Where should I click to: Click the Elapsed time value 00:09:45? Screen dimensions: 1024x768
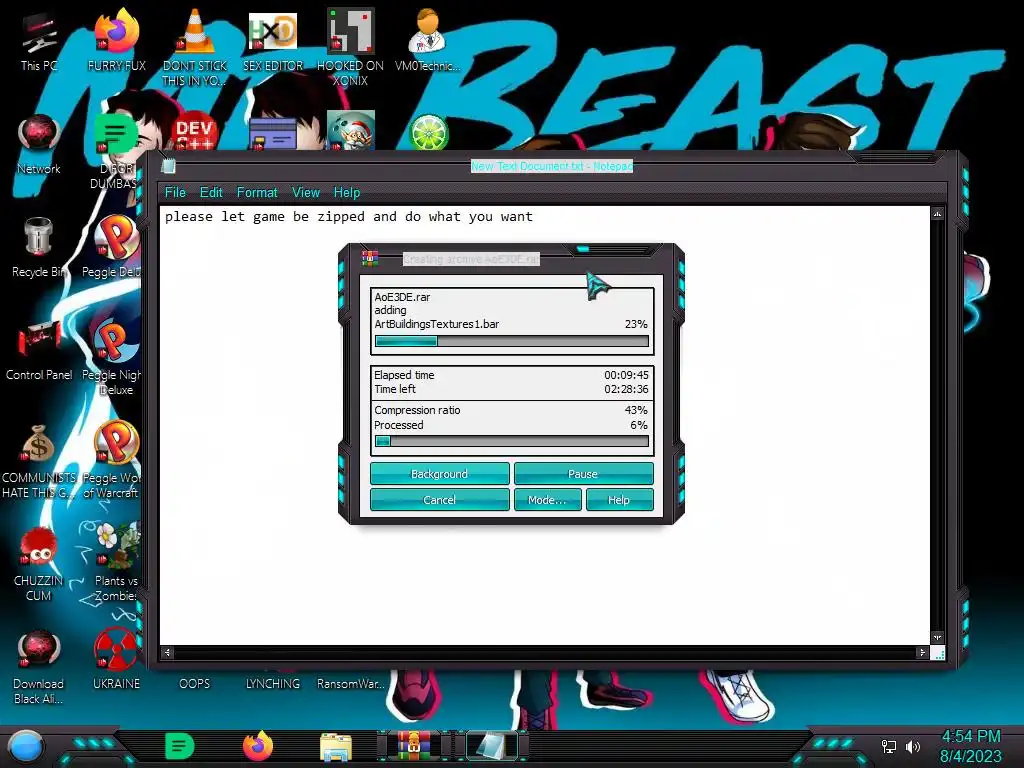pyautogui.click(x=626, y=375)
